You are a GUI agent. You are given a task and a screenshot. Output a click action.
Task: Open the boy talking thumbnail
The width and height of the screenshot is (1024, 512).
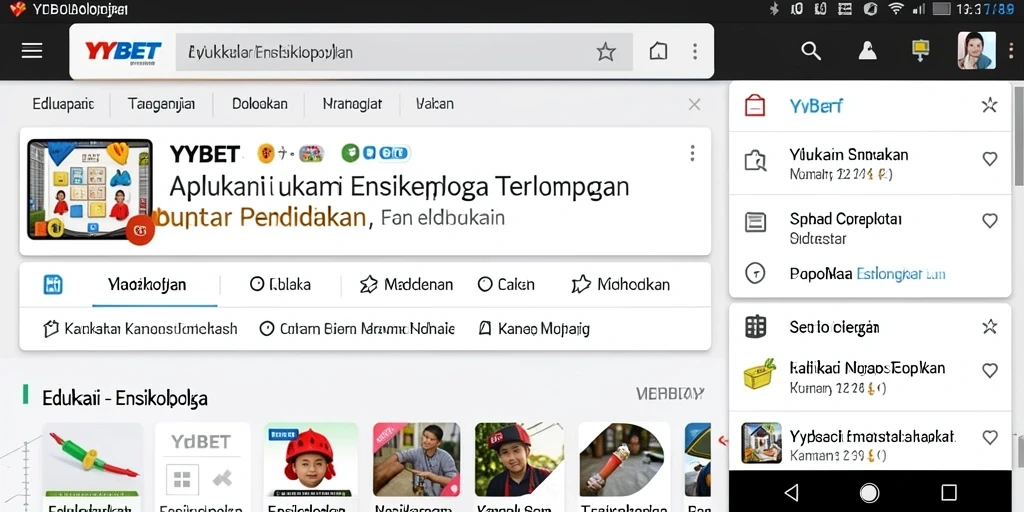(416, 459)
